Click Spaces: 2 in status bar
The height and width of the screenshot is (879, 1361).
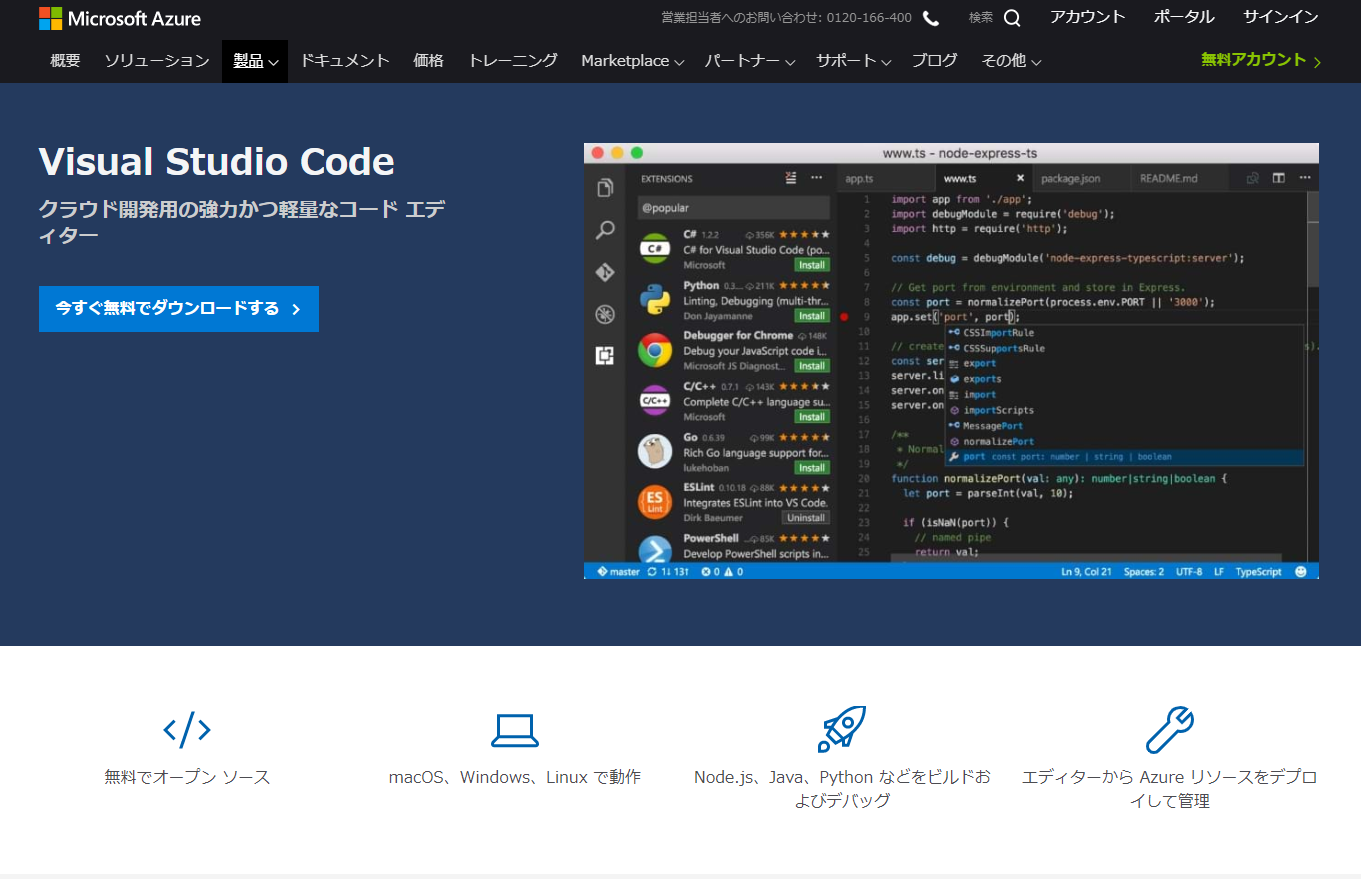1144,572
